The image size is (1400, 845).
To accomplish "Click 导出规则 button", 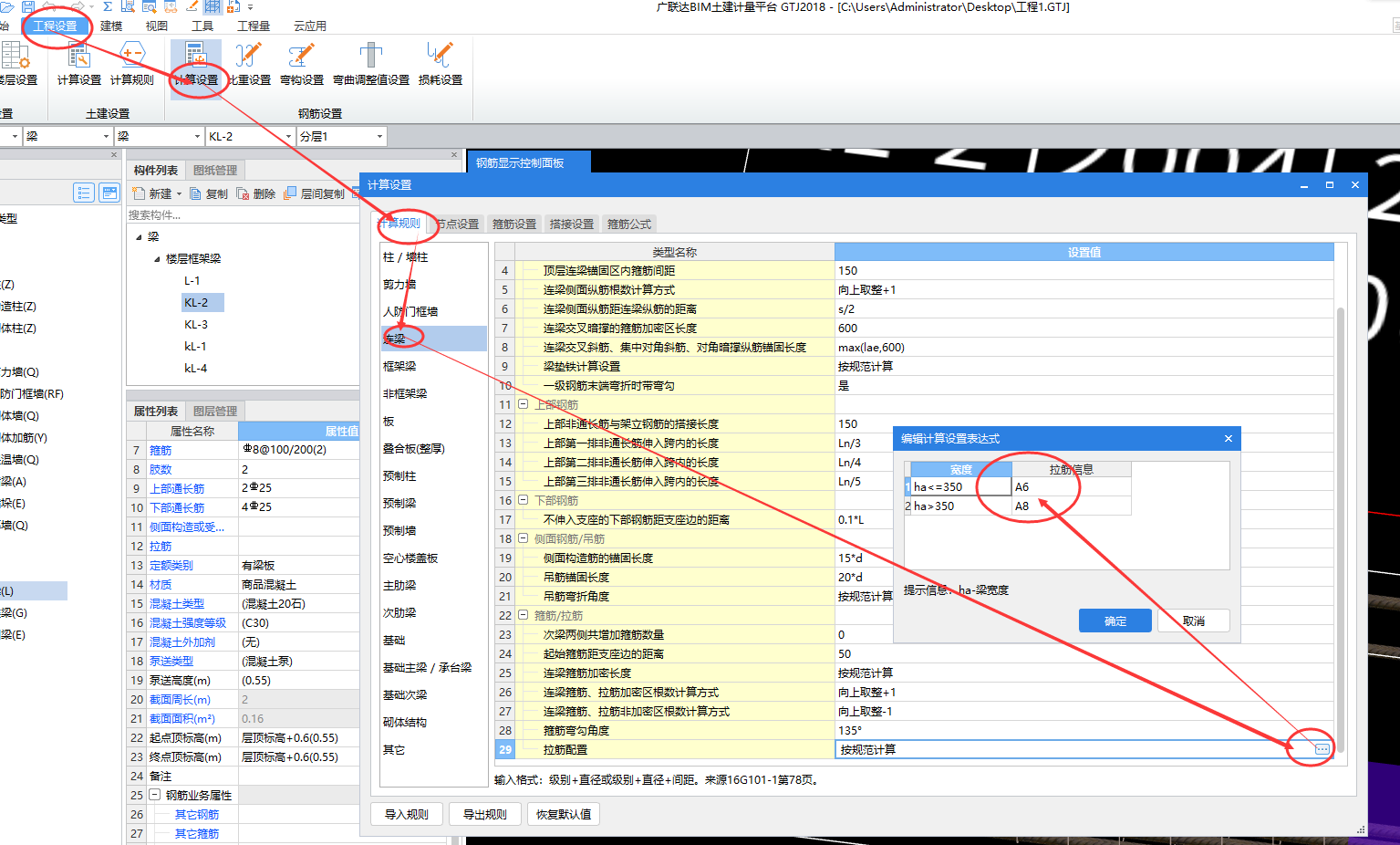I will coord(485,814).
